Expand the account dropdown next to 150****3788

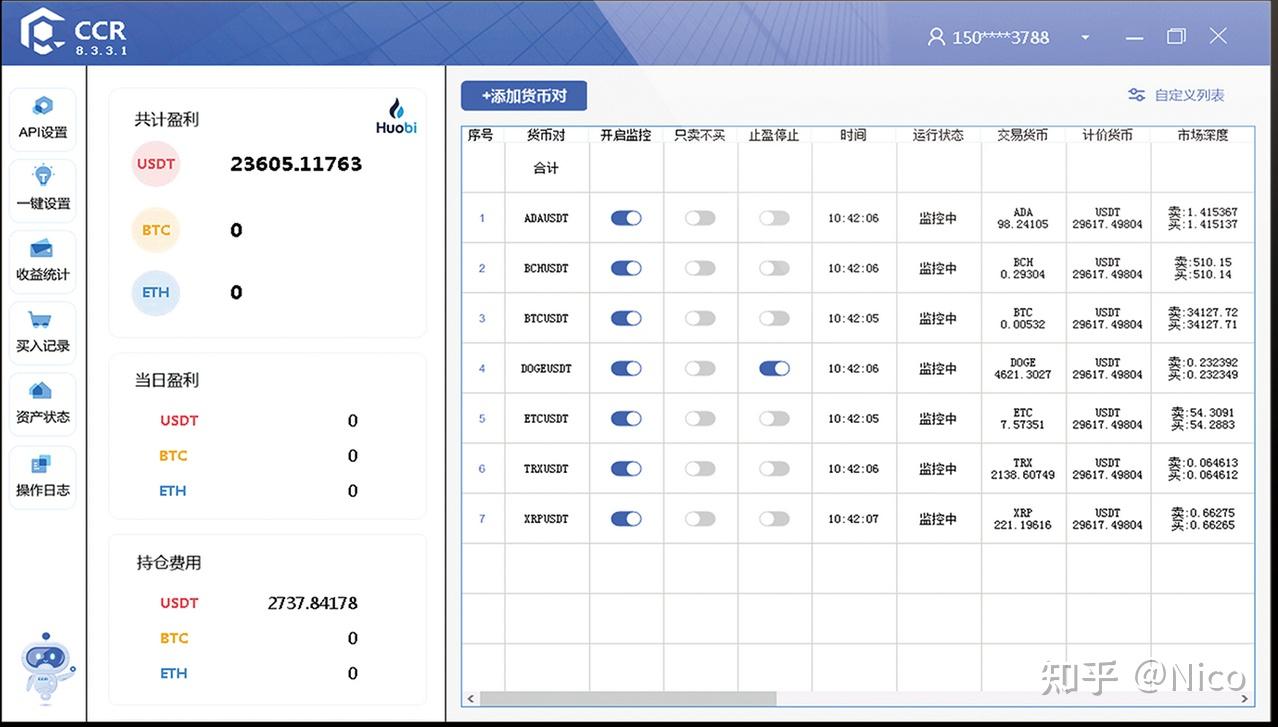pos(1085,37)
